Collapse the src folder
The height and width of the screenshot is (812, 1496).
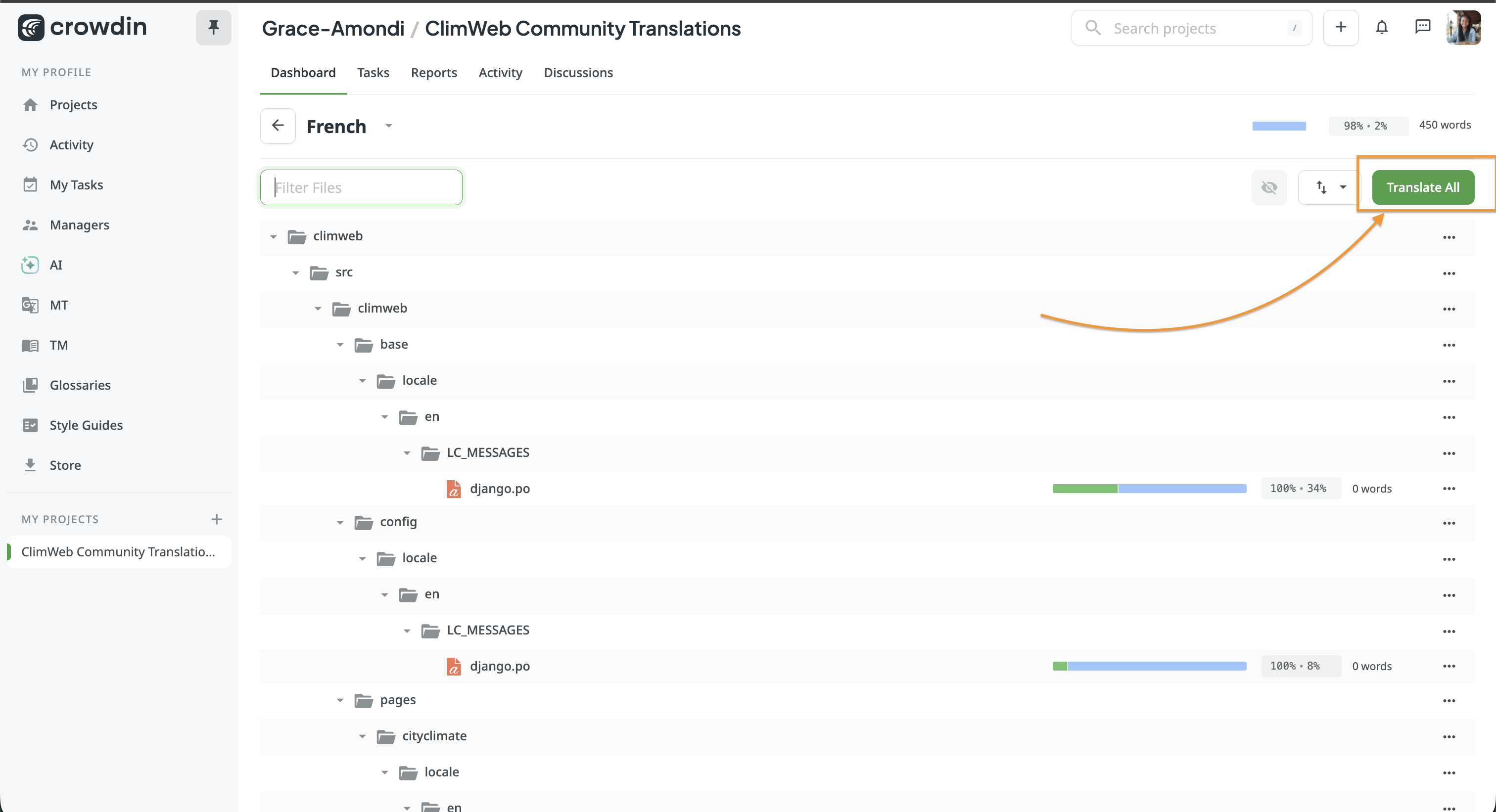click(x=296, y=273)
